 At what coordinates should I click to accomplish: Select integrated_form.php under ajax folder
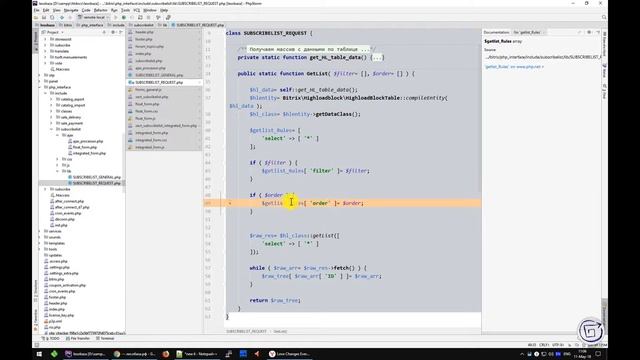tap(87, 153)
